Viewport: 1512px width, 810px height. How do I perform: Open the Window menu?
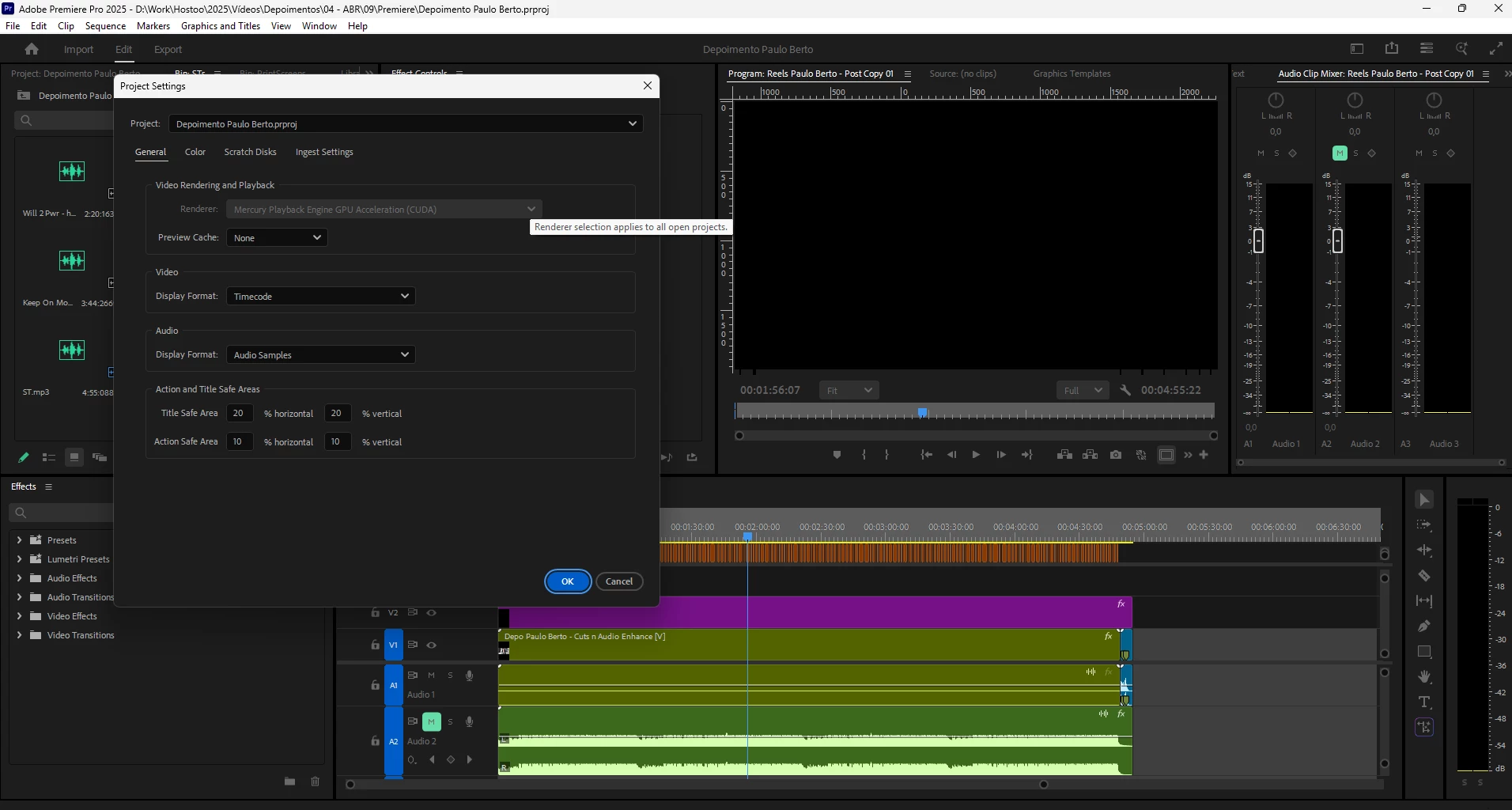pos(319,26)
